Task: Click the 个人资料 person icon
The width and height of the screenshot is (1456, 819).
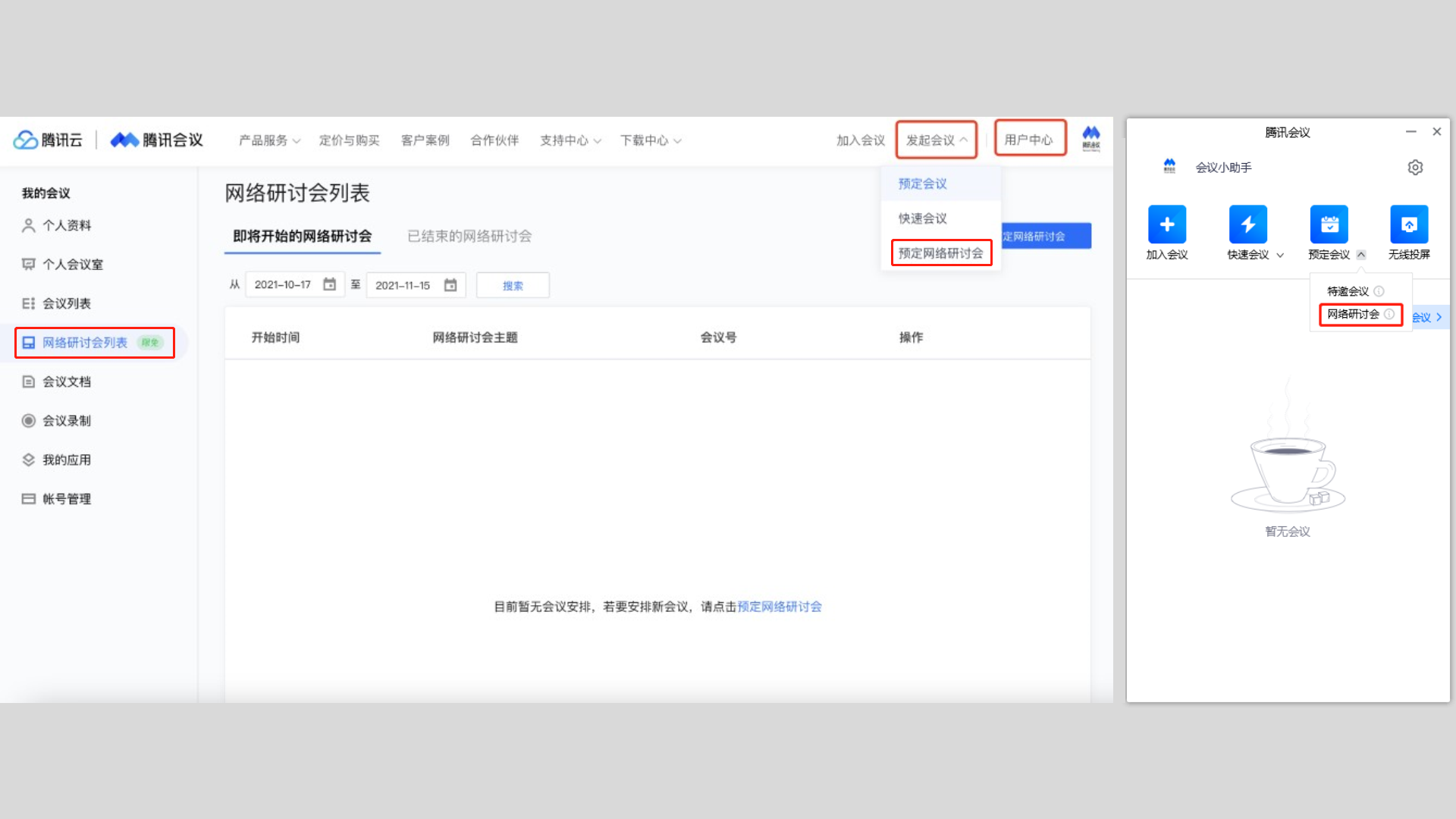Action: point(29,225)
